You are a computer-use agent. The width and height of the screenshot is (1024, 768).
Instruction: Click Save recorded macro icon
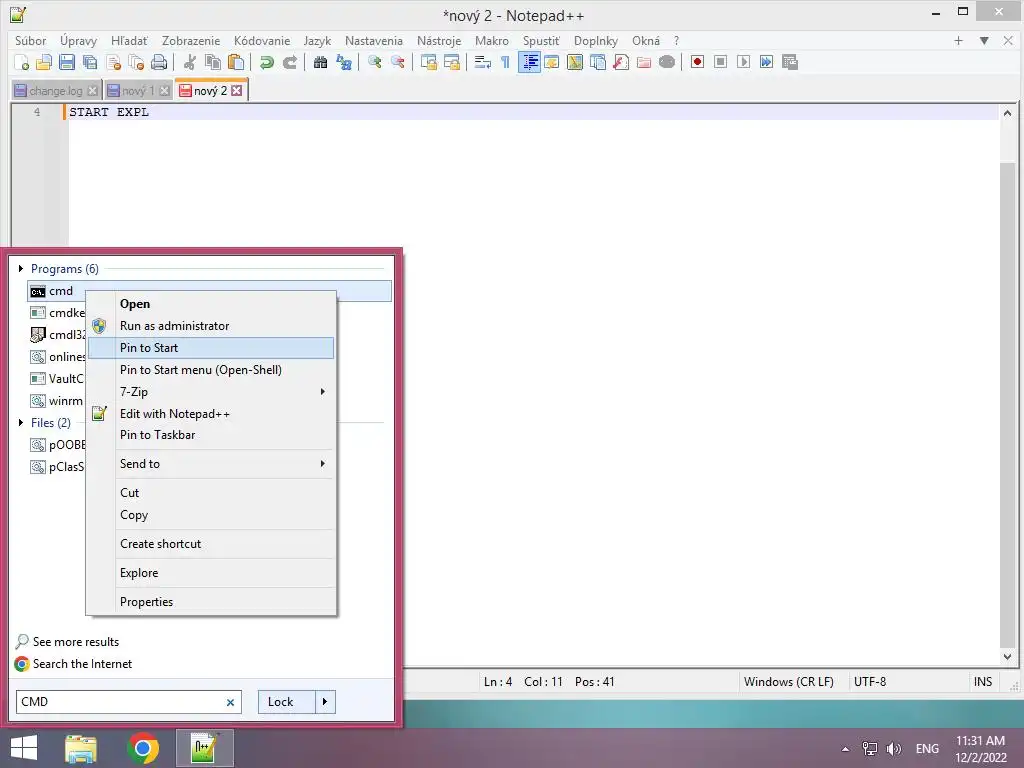[790, 62]
